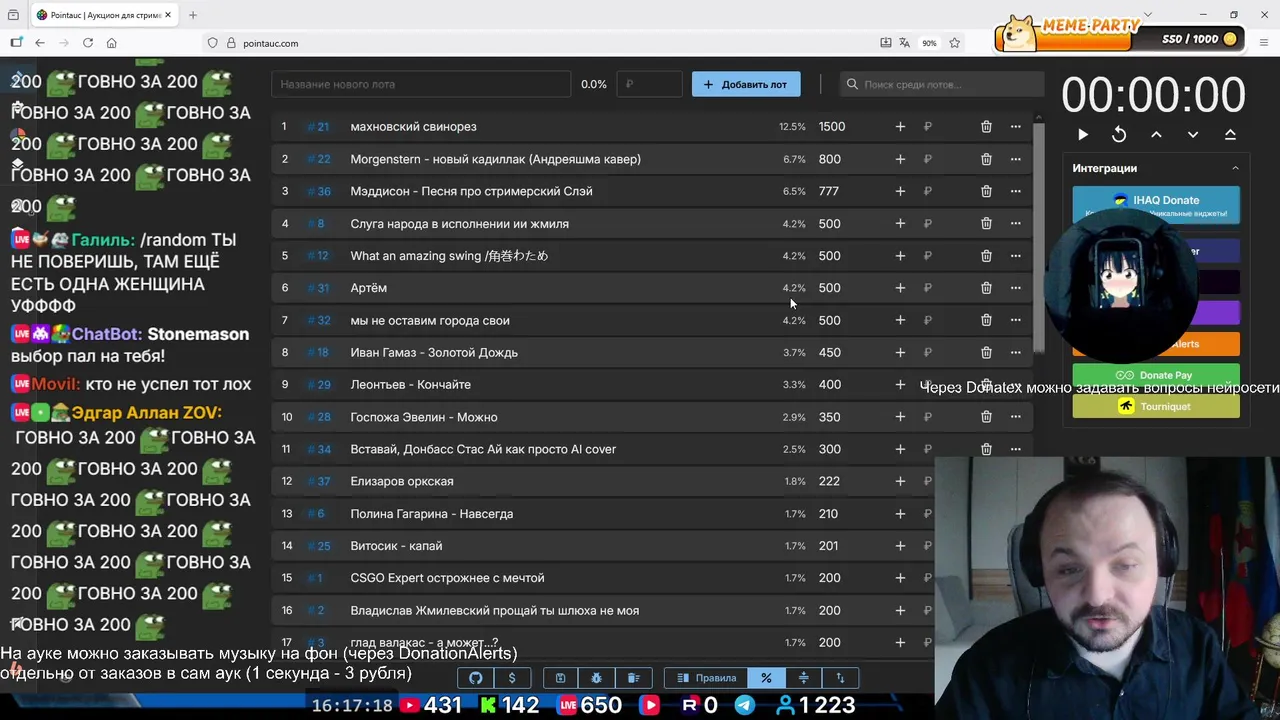The height and width of the screenshot is (720, 1280).
Task: Open the bug report icon
Action: 596,678
